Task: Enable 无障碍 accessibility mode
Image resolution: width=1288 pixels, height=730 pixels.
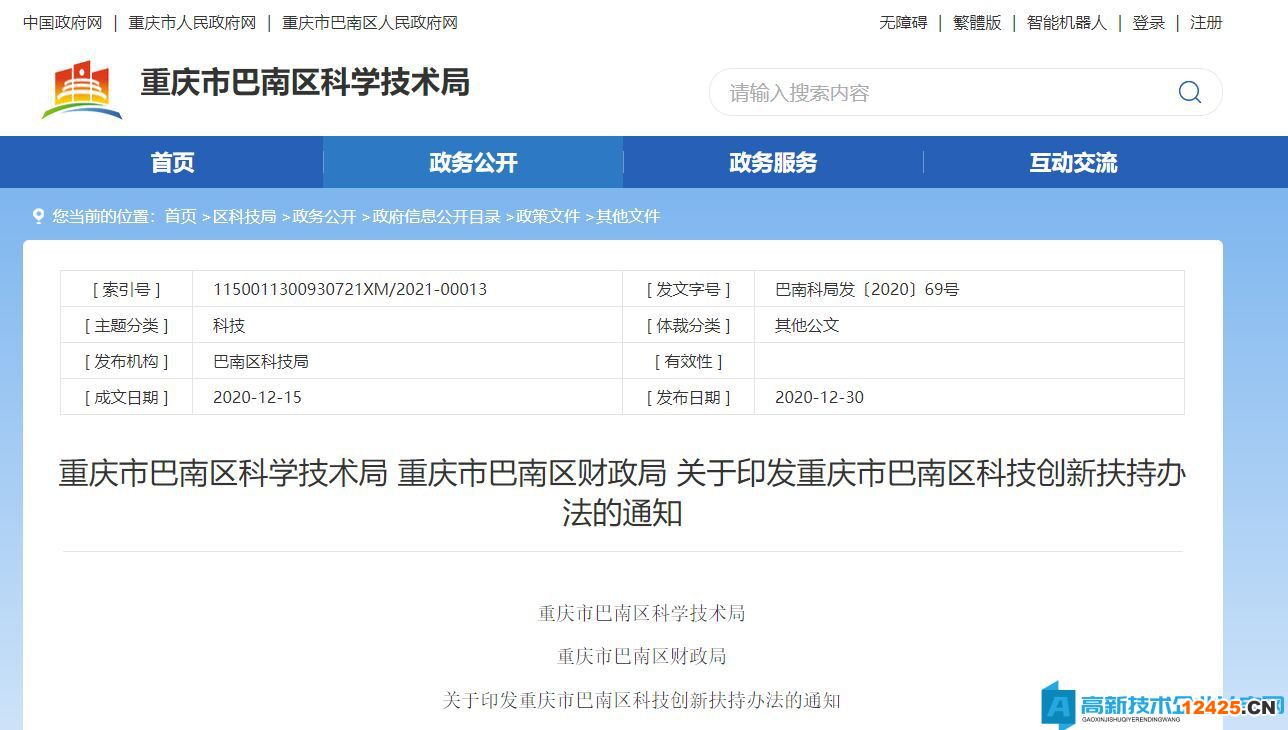Action: click(x=903, y=22)
